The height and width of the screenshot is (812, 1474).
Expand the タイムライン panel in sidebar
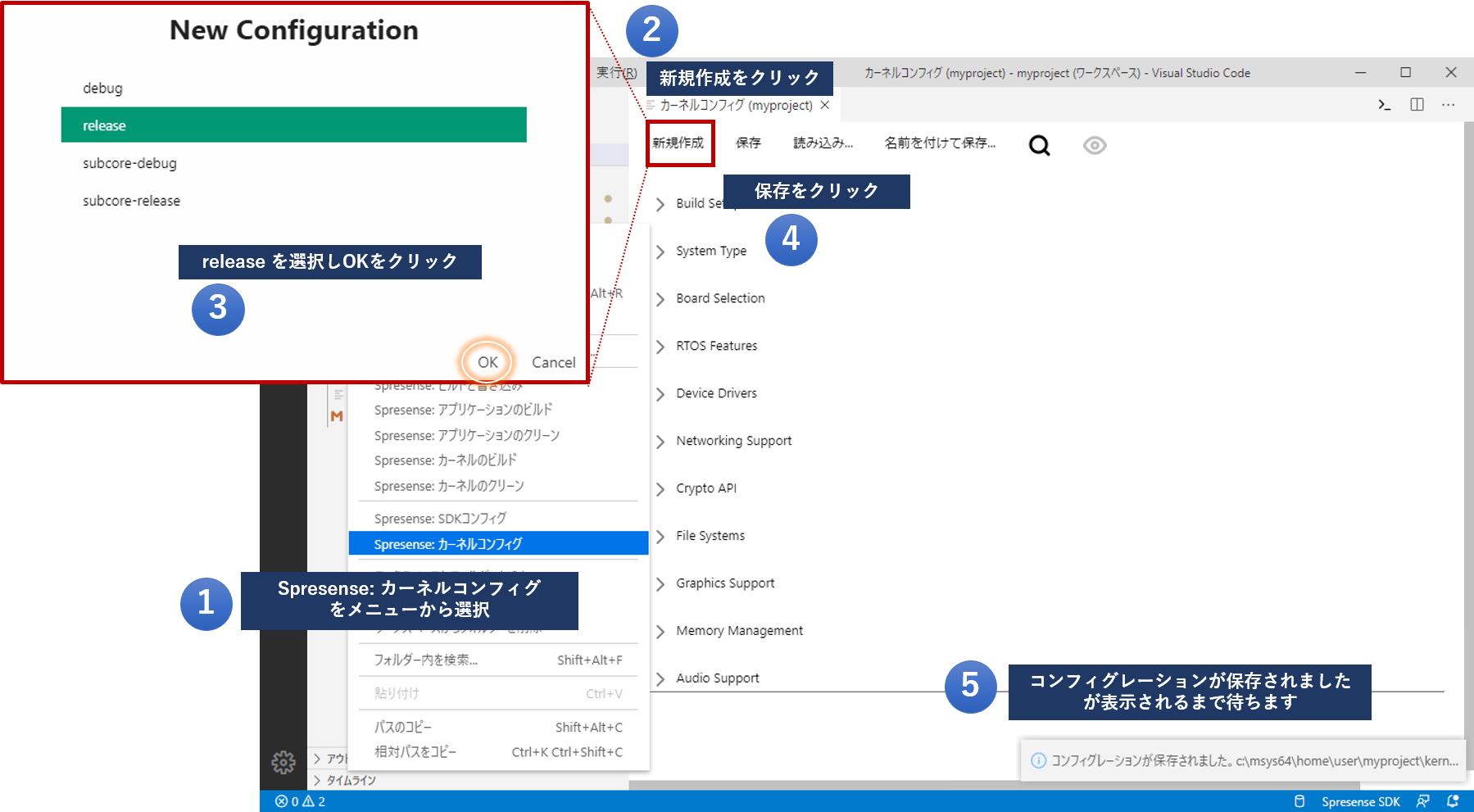(x=350, y=780)
